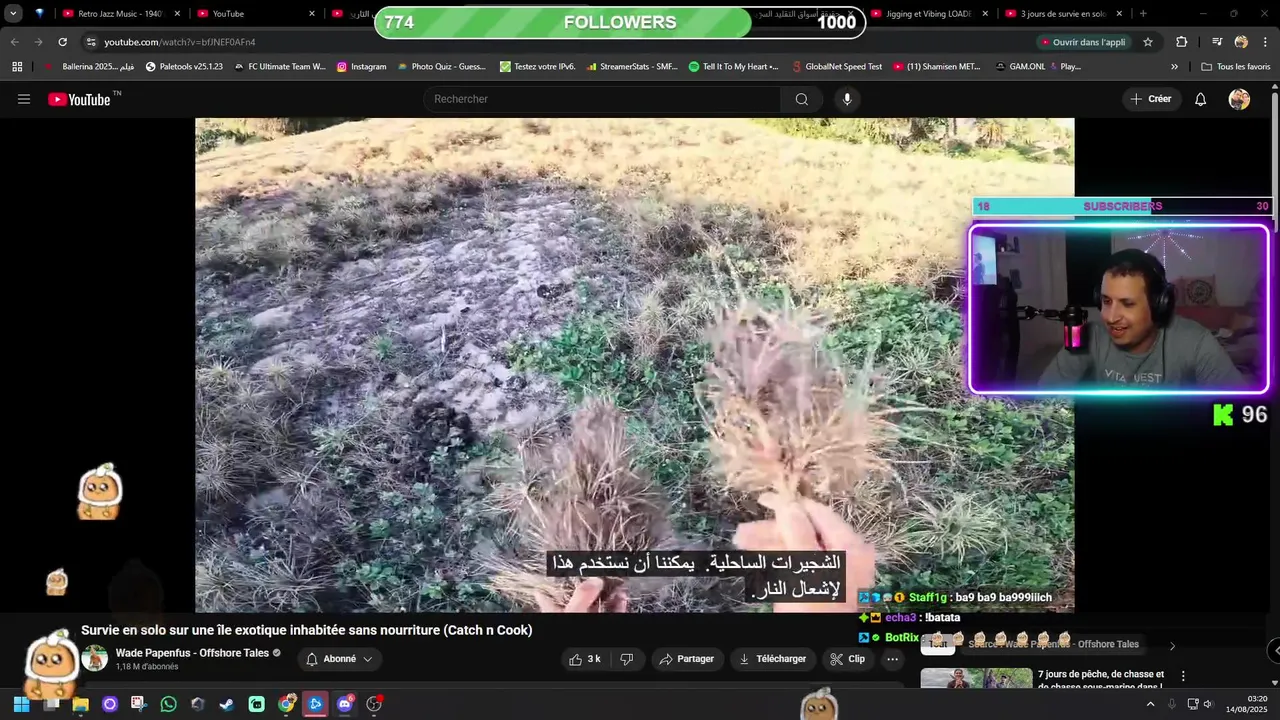Open FC Ultimate Team bookmark
The height and width of the screenshot is (720, 1280).
[279, 67]
